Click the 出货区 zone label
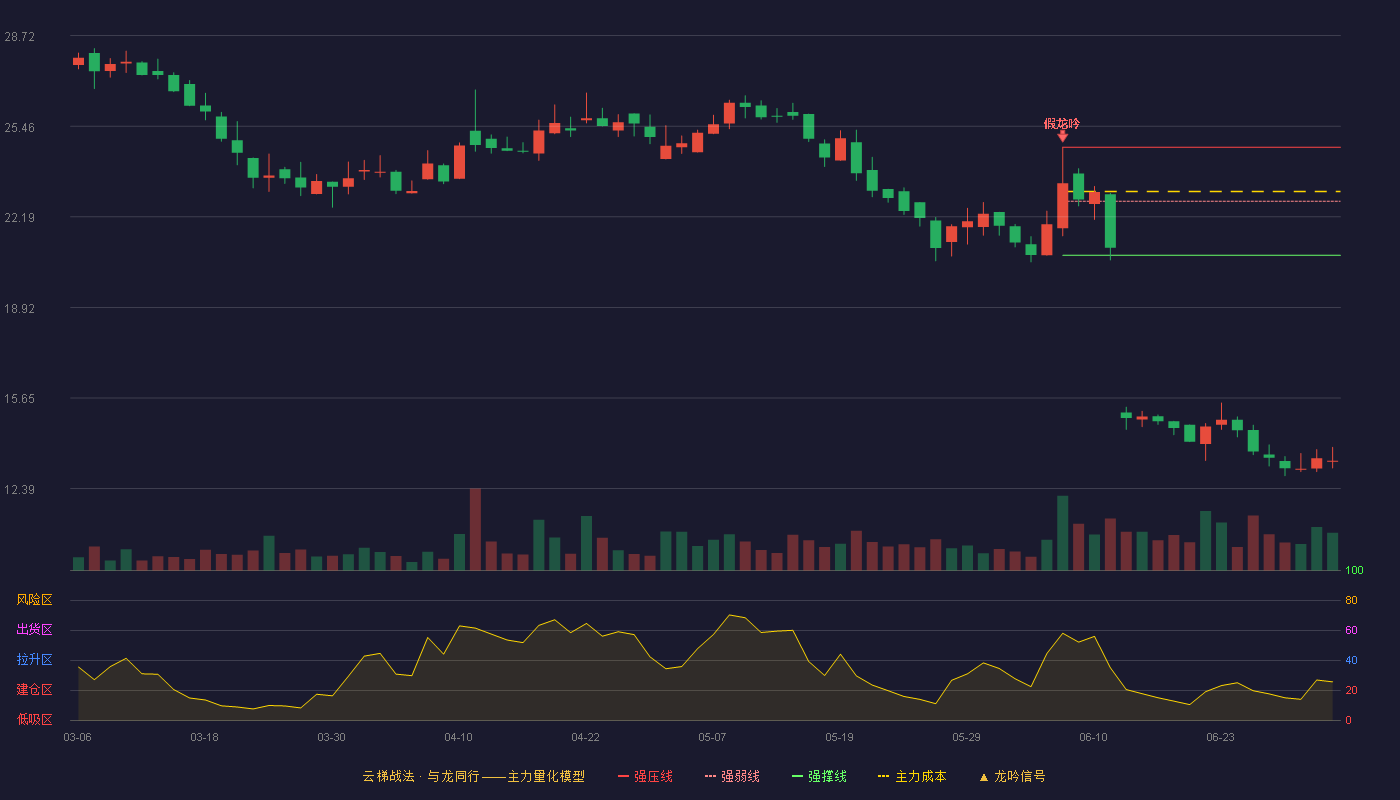The width and height of the screenshot is (1400, 800). pos(34,630)
